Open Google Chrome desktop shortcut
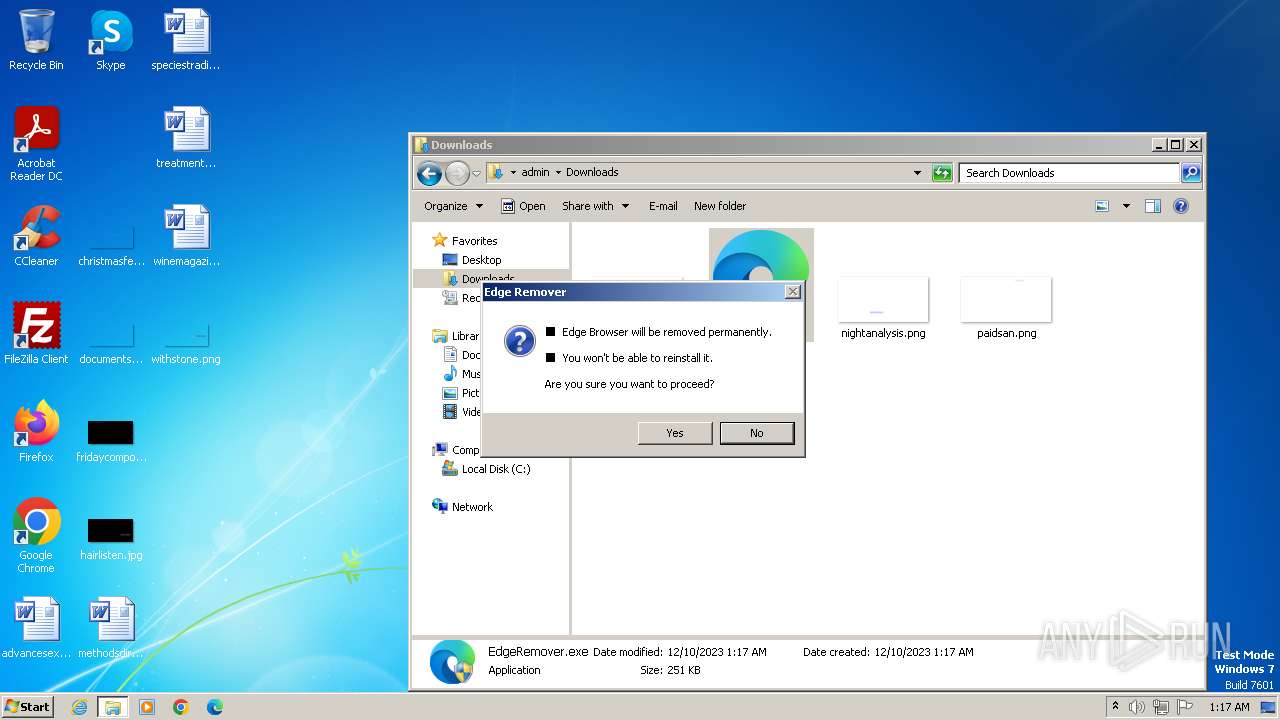This screenshot has width=1280, height=720. pyautogui.click(x=36, y=536)
